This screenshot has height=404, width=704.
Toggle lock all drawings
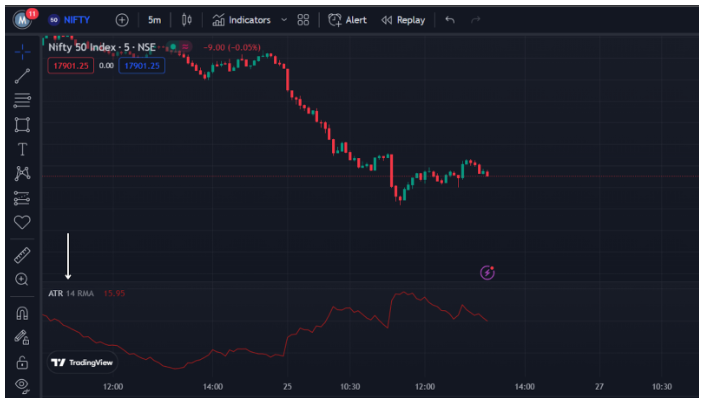coord(22,361)
